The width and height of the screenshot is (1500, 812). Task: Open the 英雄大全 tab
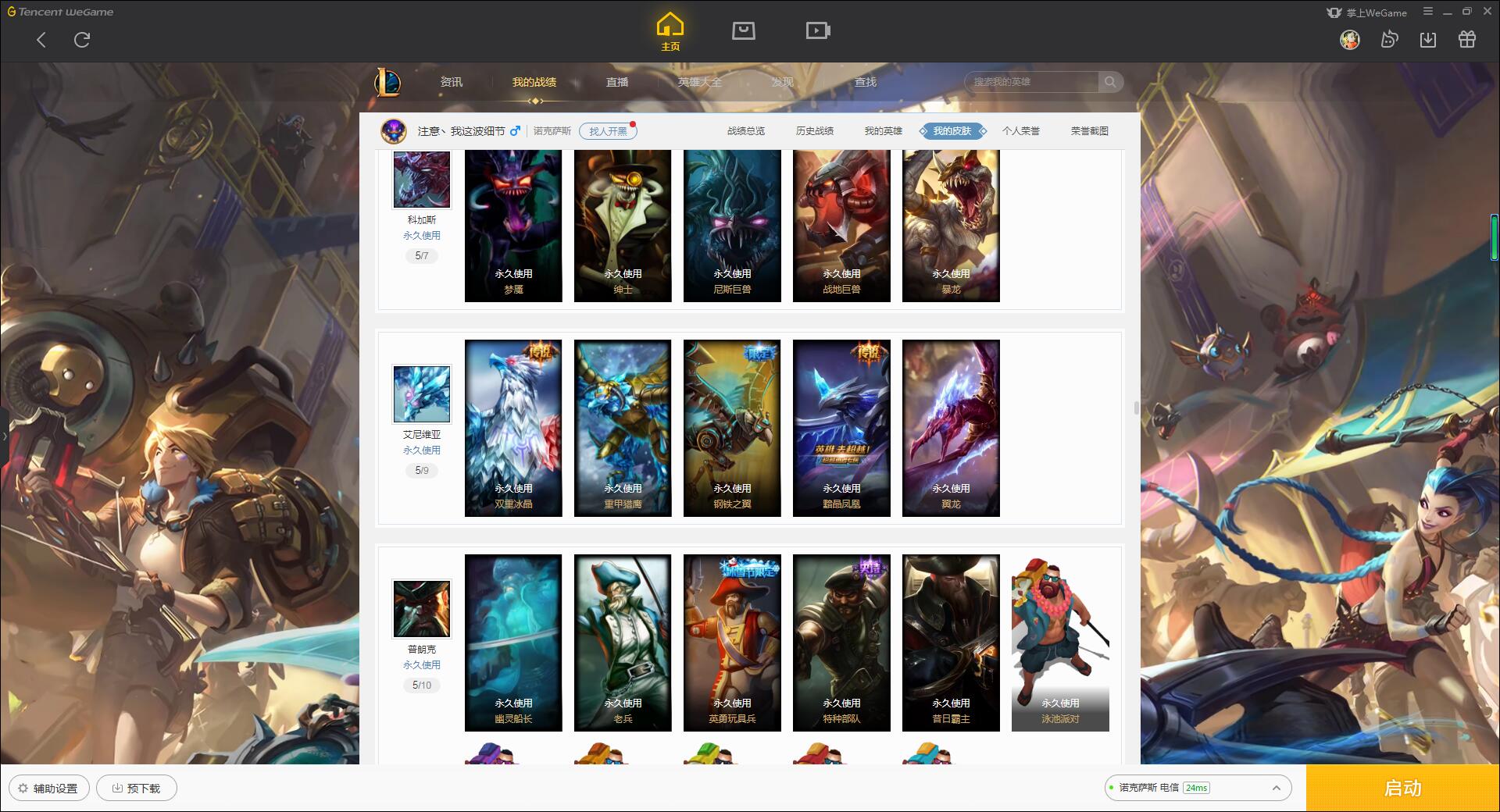click(x=700, y=82)
